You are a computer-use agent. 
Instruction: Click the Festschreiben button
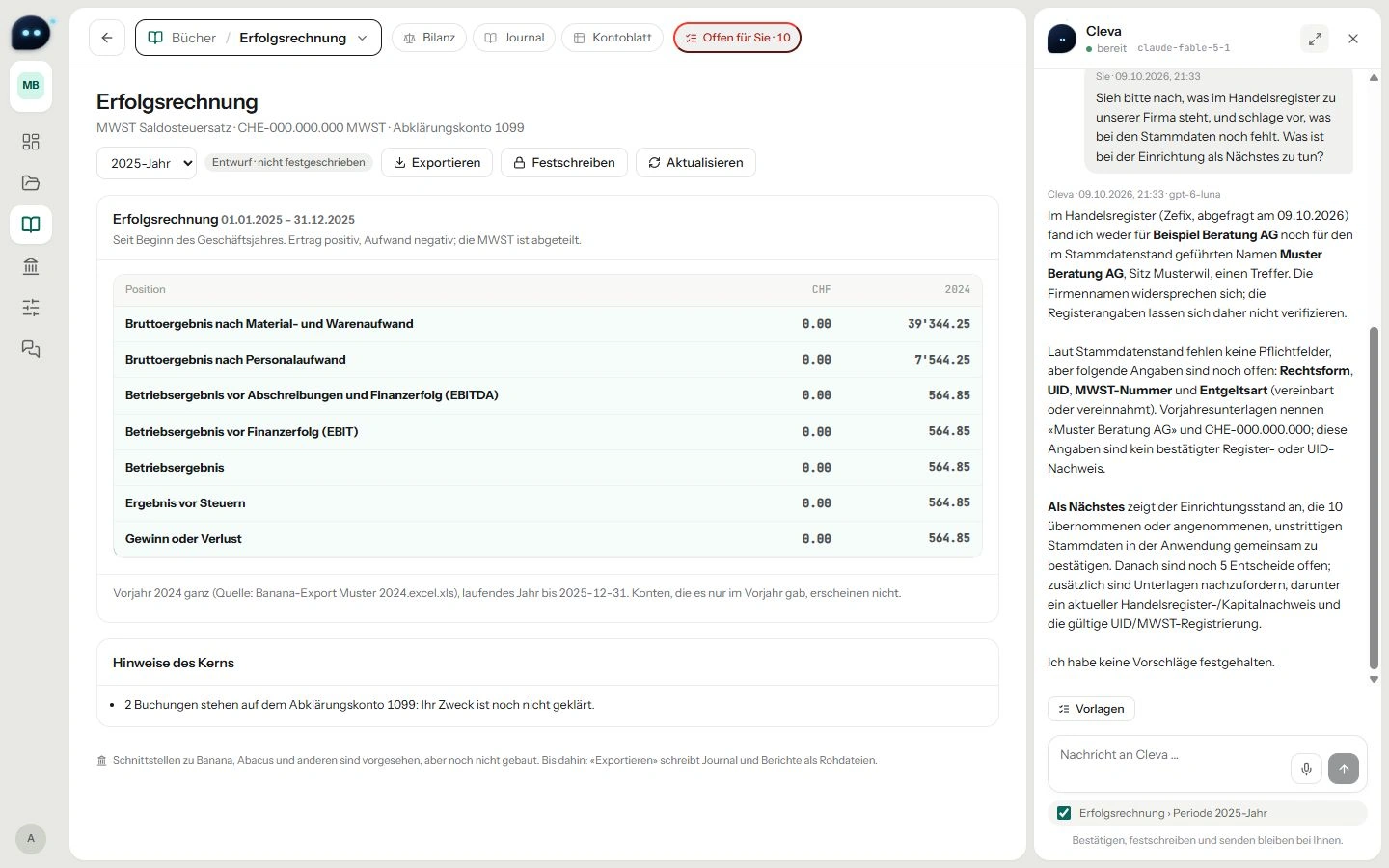point(564,163)
